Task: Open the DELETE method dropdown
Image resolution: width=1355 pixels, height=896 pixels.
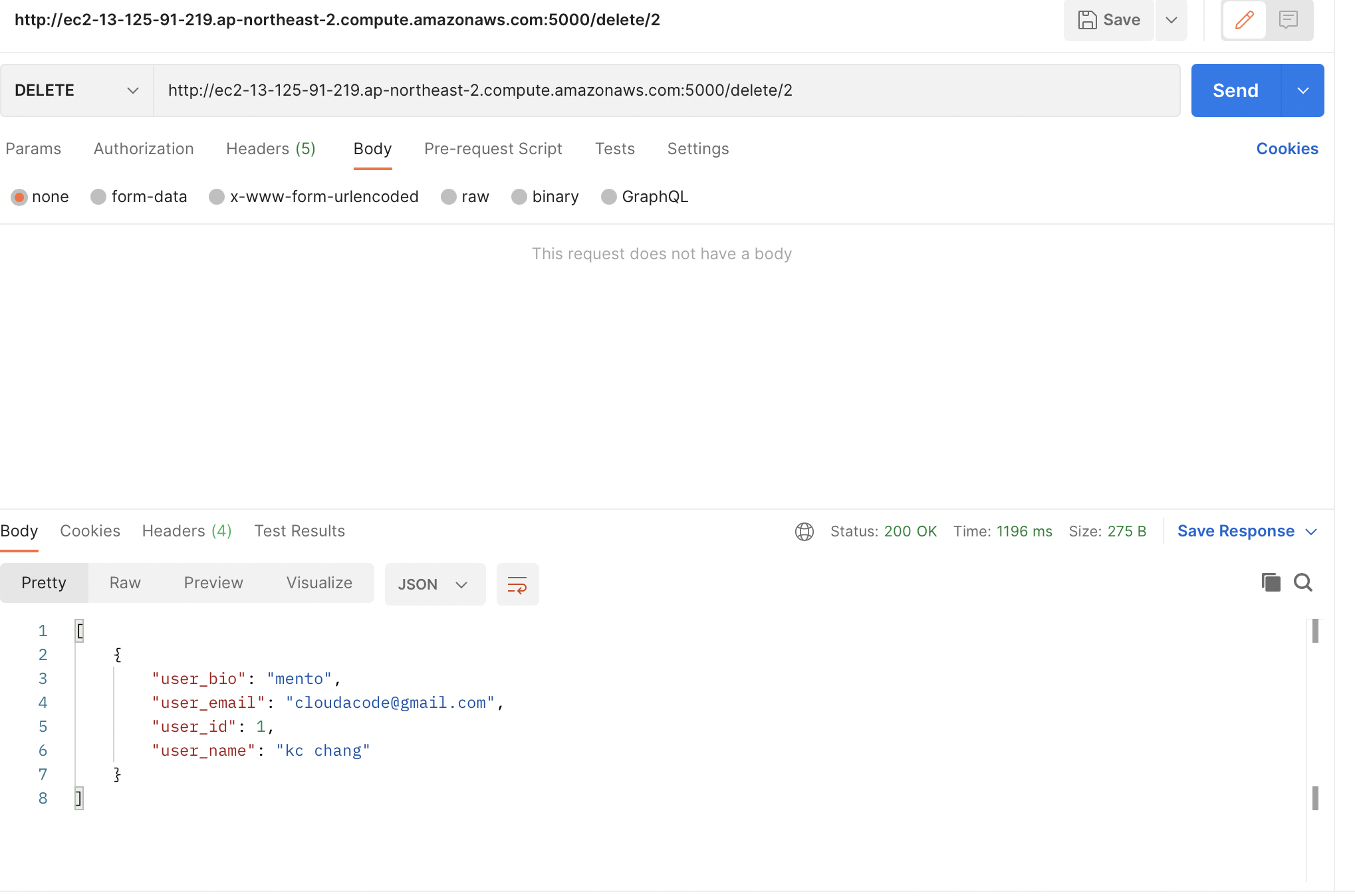Action: point(76,90)
